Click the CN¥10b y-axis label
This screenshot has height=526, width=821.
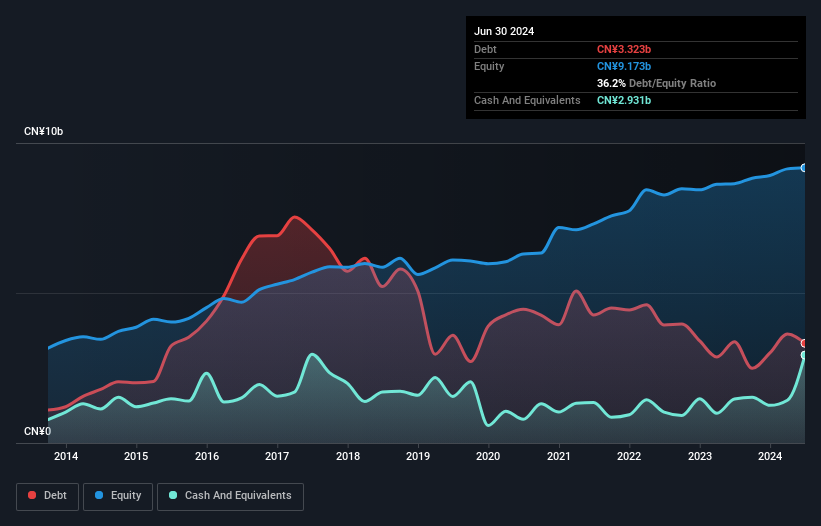click(x=43, y=131)
